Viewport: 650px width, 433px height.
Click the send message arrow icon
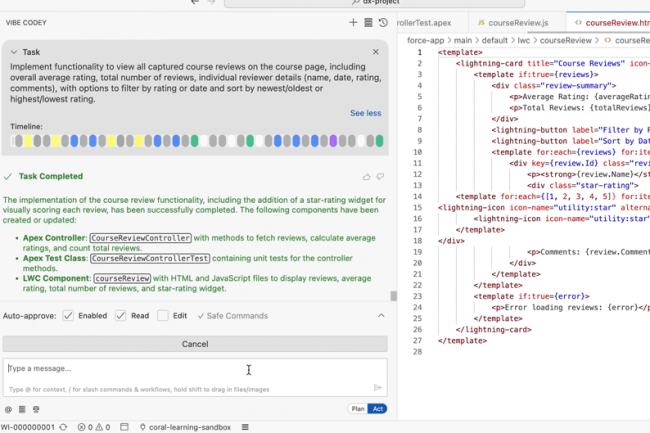tap(377, 387)
